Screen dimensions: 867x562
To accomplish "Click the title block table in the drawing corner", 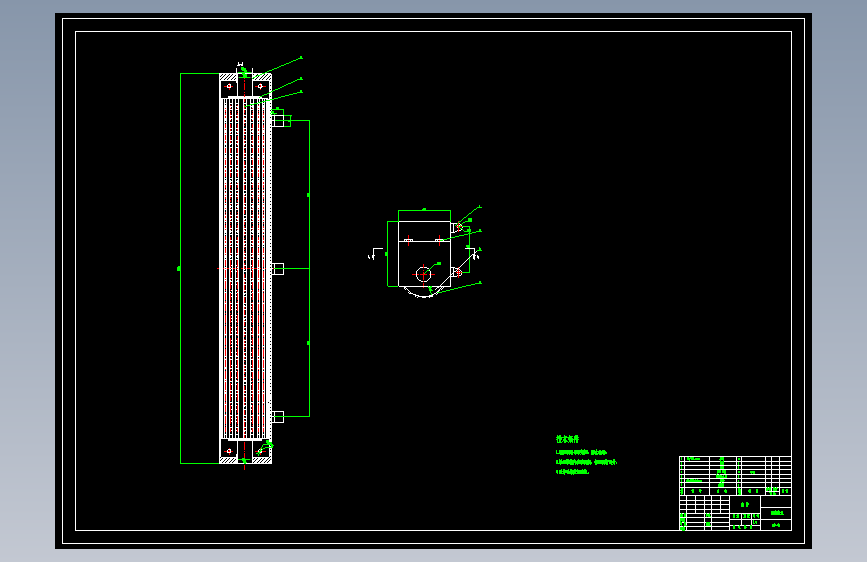I will tap(735, 493).
